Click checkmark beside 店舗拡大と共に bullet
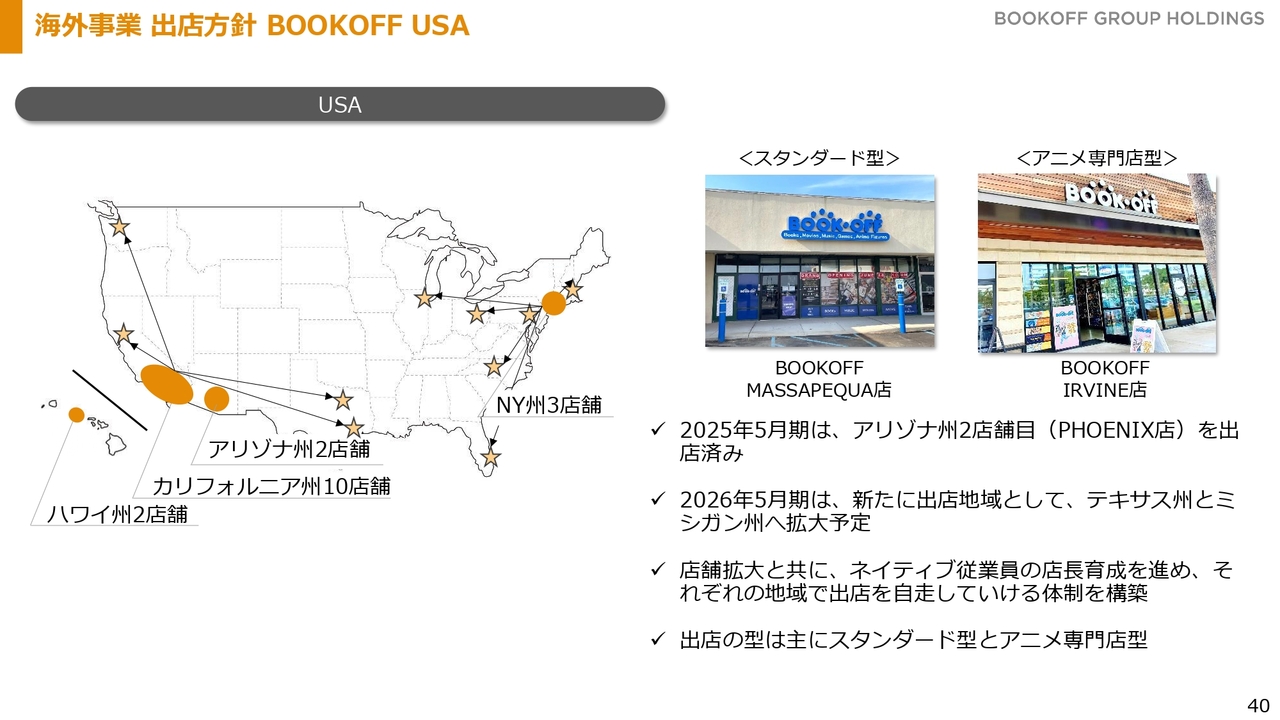This screenshot has height=720, width=1280. tap(658, 570)
